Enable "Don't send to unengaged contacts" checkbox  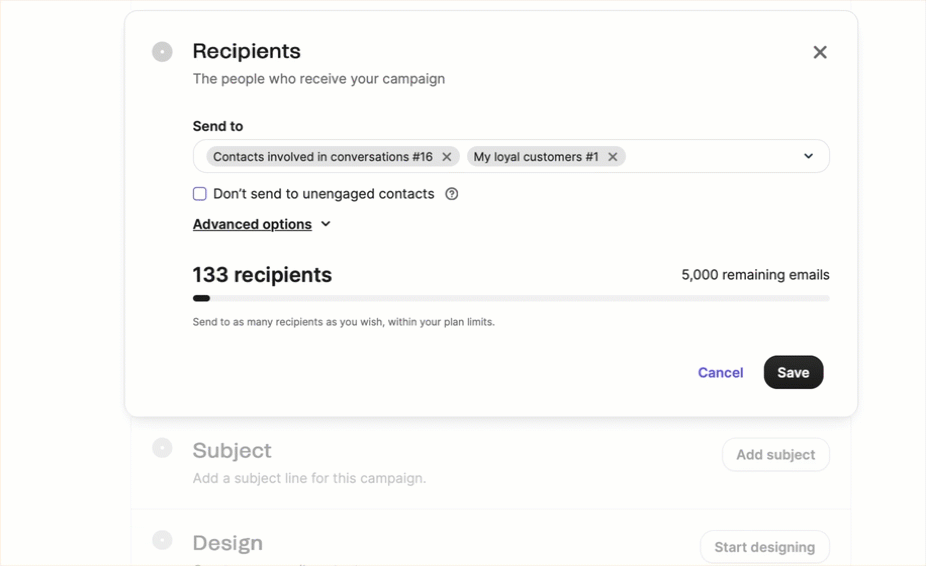point(200,194)
